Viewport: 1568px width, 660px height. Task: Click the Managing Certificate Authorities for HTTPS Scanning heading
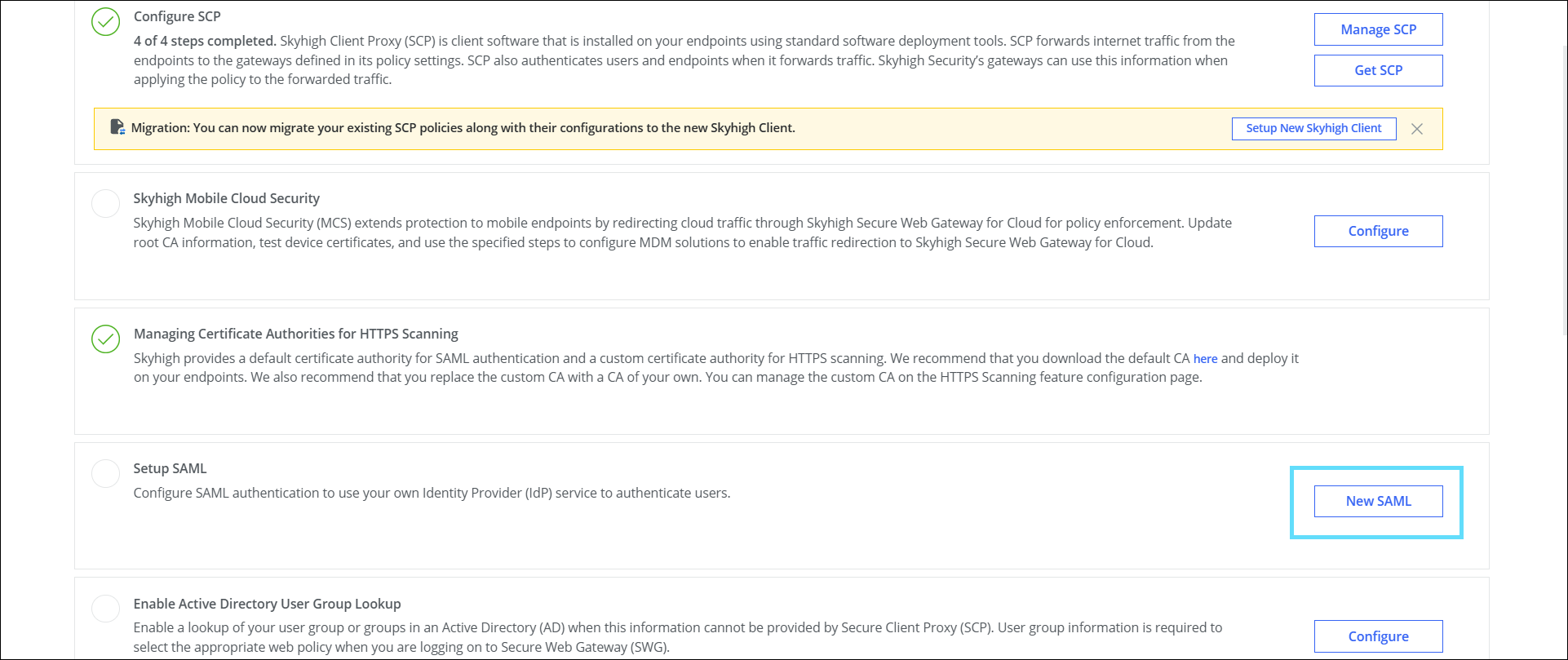[296, 334]
